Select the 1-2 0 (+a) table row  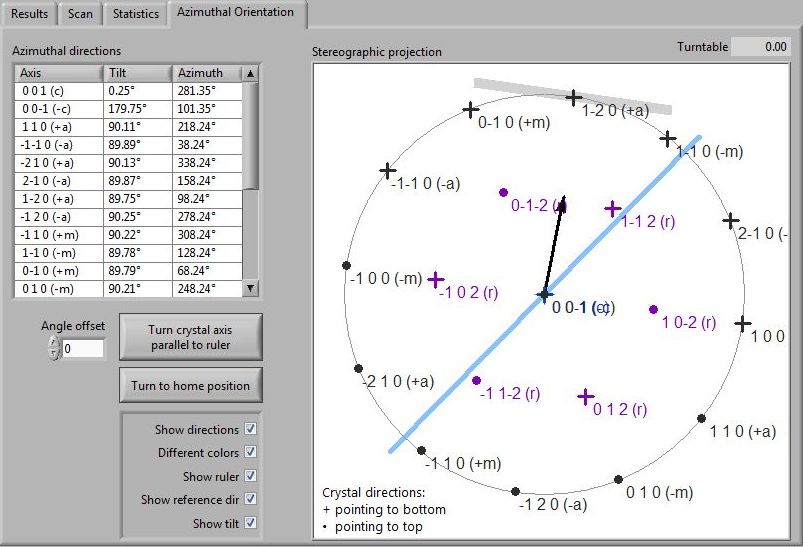pyautogui.click(x=129, y=199)
